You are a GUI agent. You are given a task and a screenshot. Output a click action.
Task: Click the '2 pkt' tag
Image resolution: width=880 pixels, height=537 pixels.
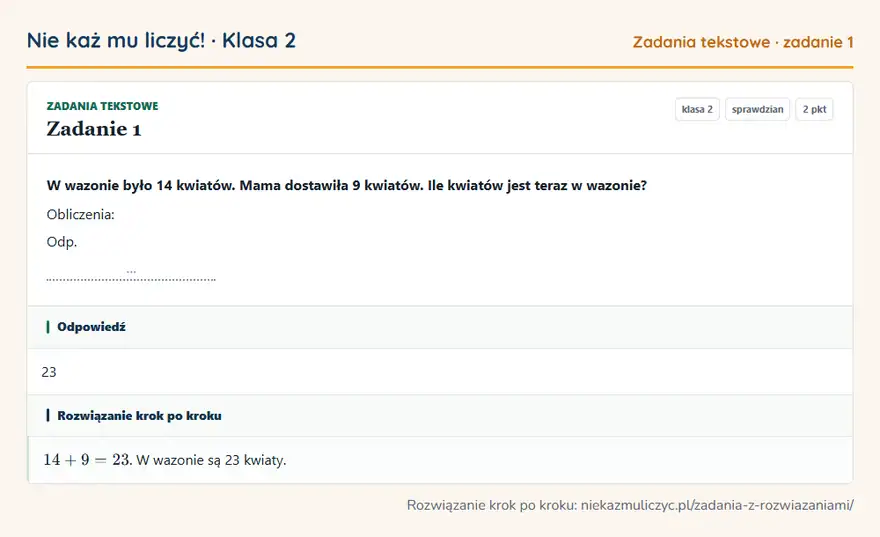click(x=814, y=109)
